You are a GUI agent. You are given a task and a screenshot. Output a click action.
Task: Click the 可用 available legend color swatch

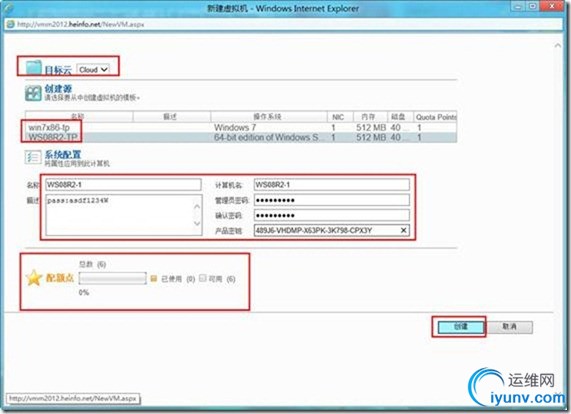(x=203, y=278)
